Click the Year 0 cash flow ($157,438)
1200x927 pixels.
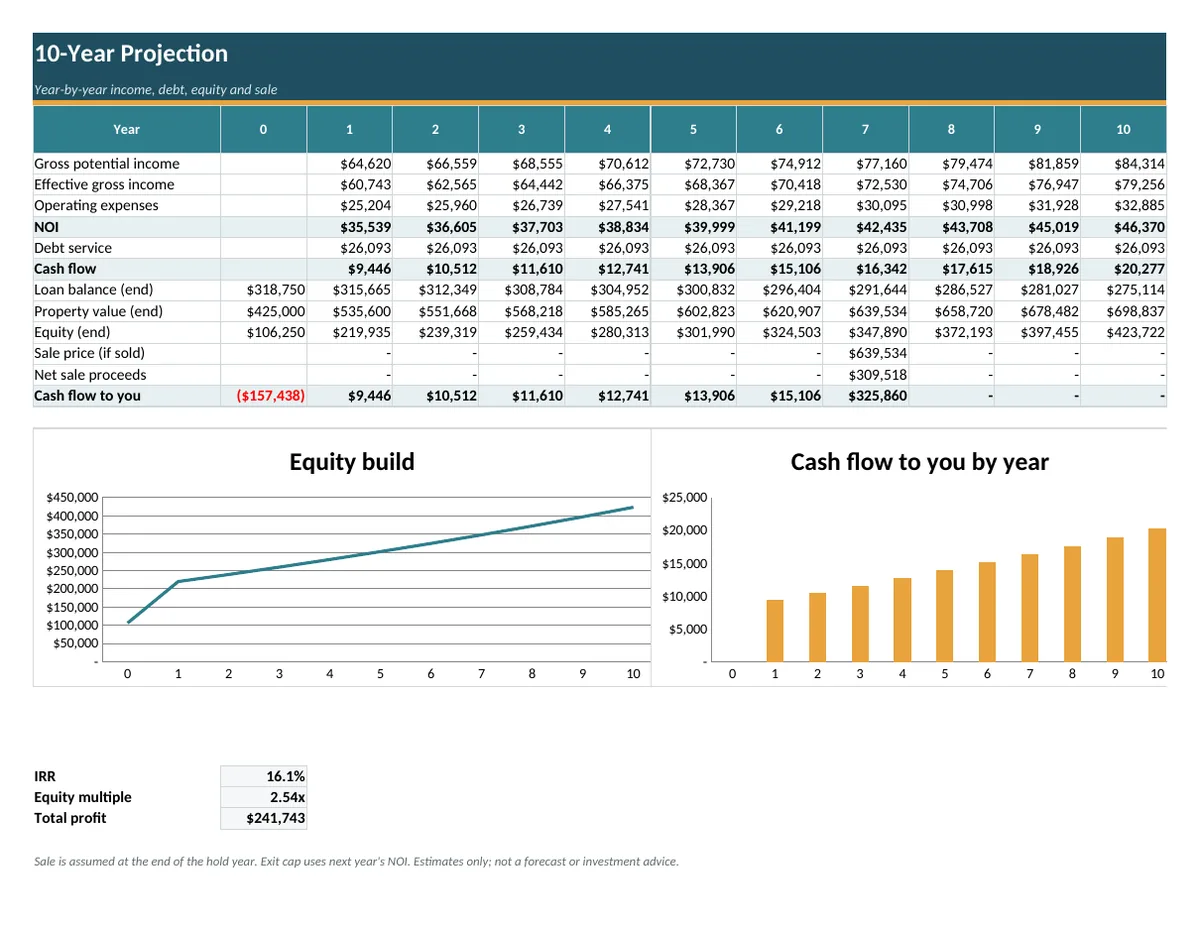pos(264,396)
